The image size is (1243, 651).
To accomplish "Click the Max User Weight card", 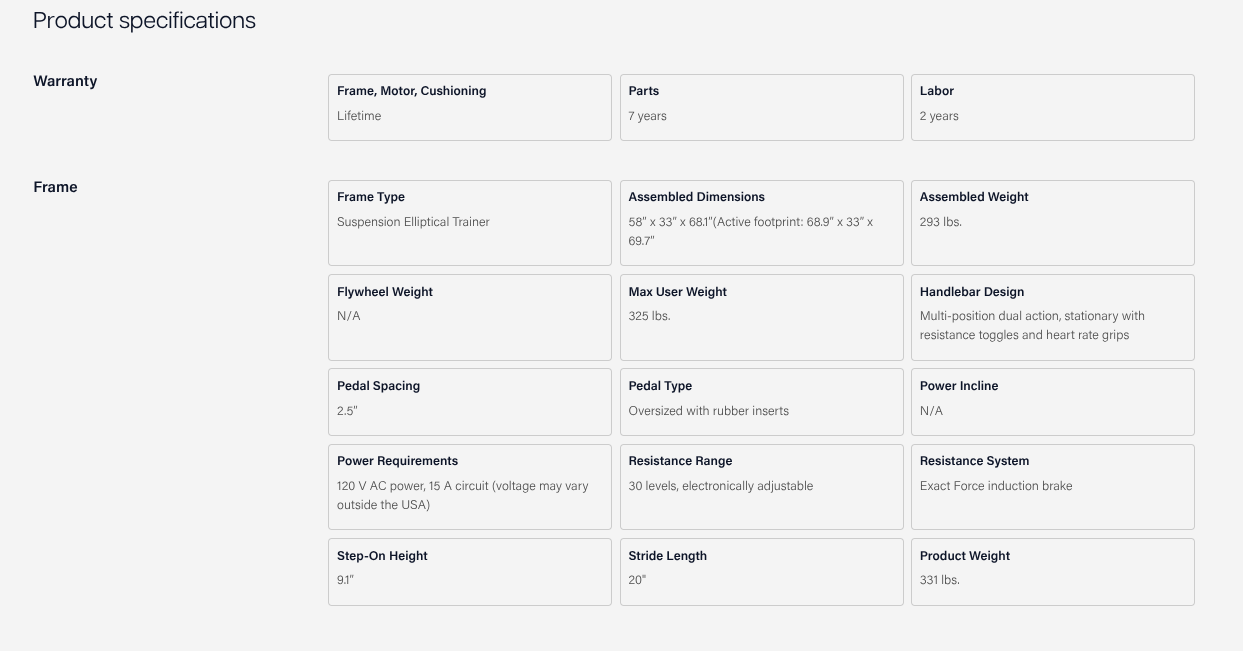I will coord(761,317).
